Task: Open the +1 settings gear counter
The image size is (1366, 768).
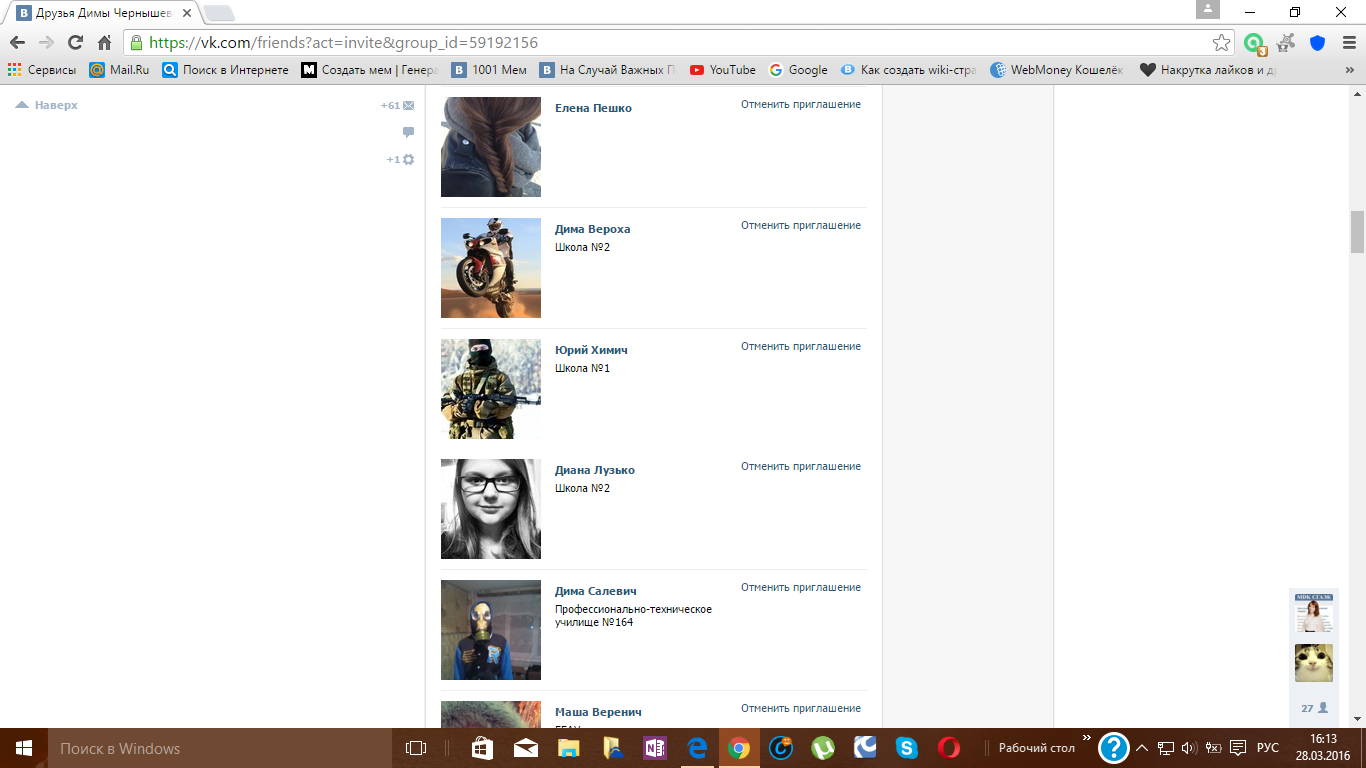Action: tap(401, 159)
